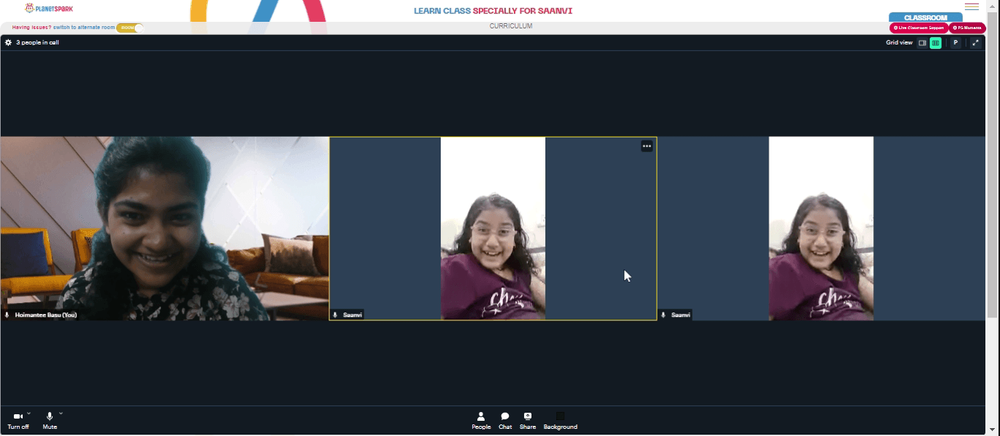Expand camera options chevron beside Turn off
1000x436 pixels.
[x=29, y=414]
